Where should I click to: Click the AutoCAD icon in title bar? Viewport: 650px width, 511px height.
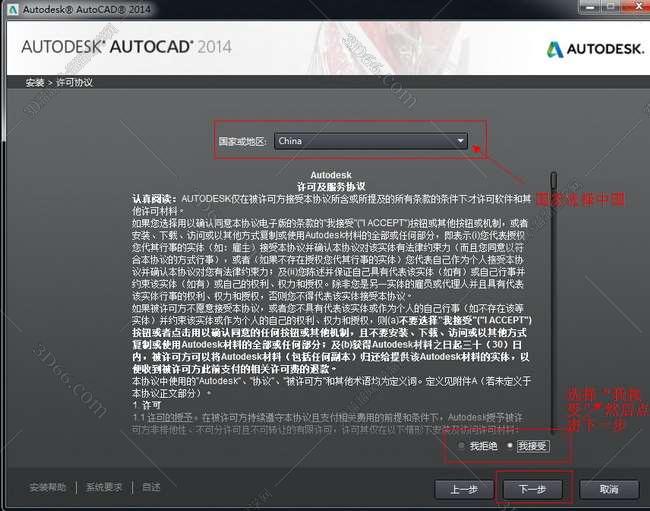(x=11, y=8)
